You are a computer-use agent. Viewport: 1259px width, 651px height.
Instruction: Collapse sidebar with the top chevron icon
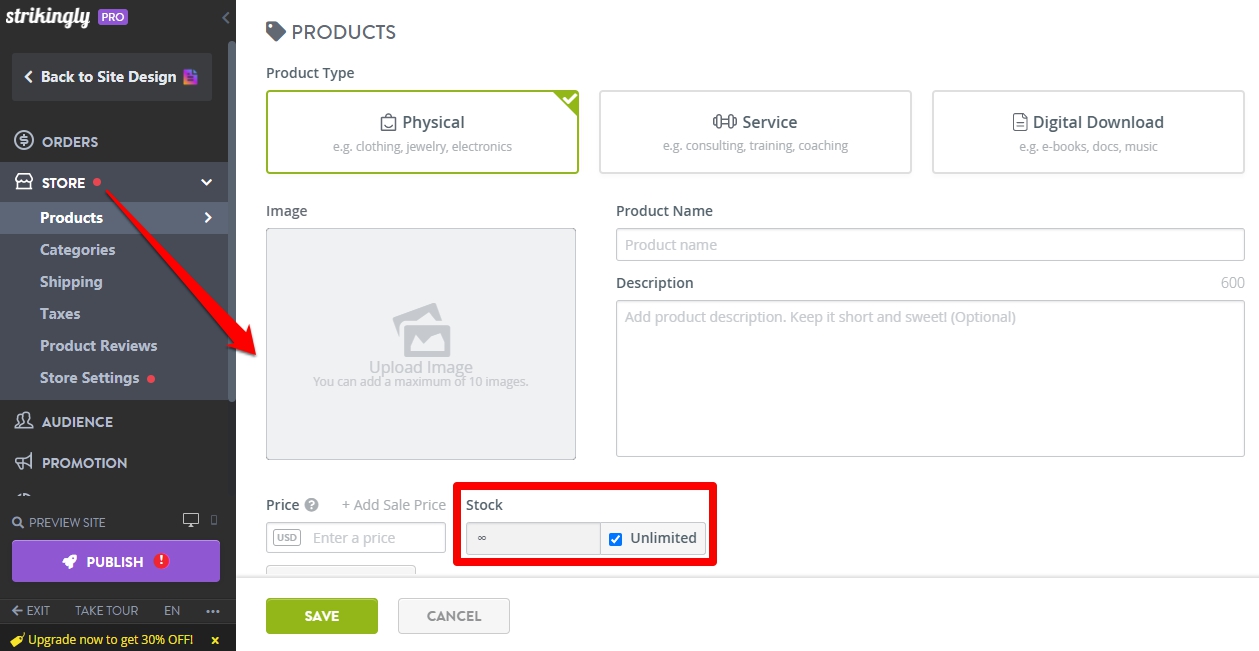tap(226, 18)
